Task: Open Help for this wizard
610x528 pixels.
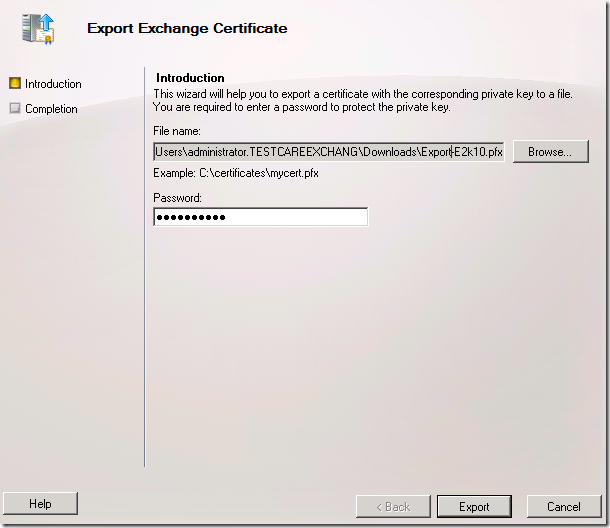Action: (40, 503)
